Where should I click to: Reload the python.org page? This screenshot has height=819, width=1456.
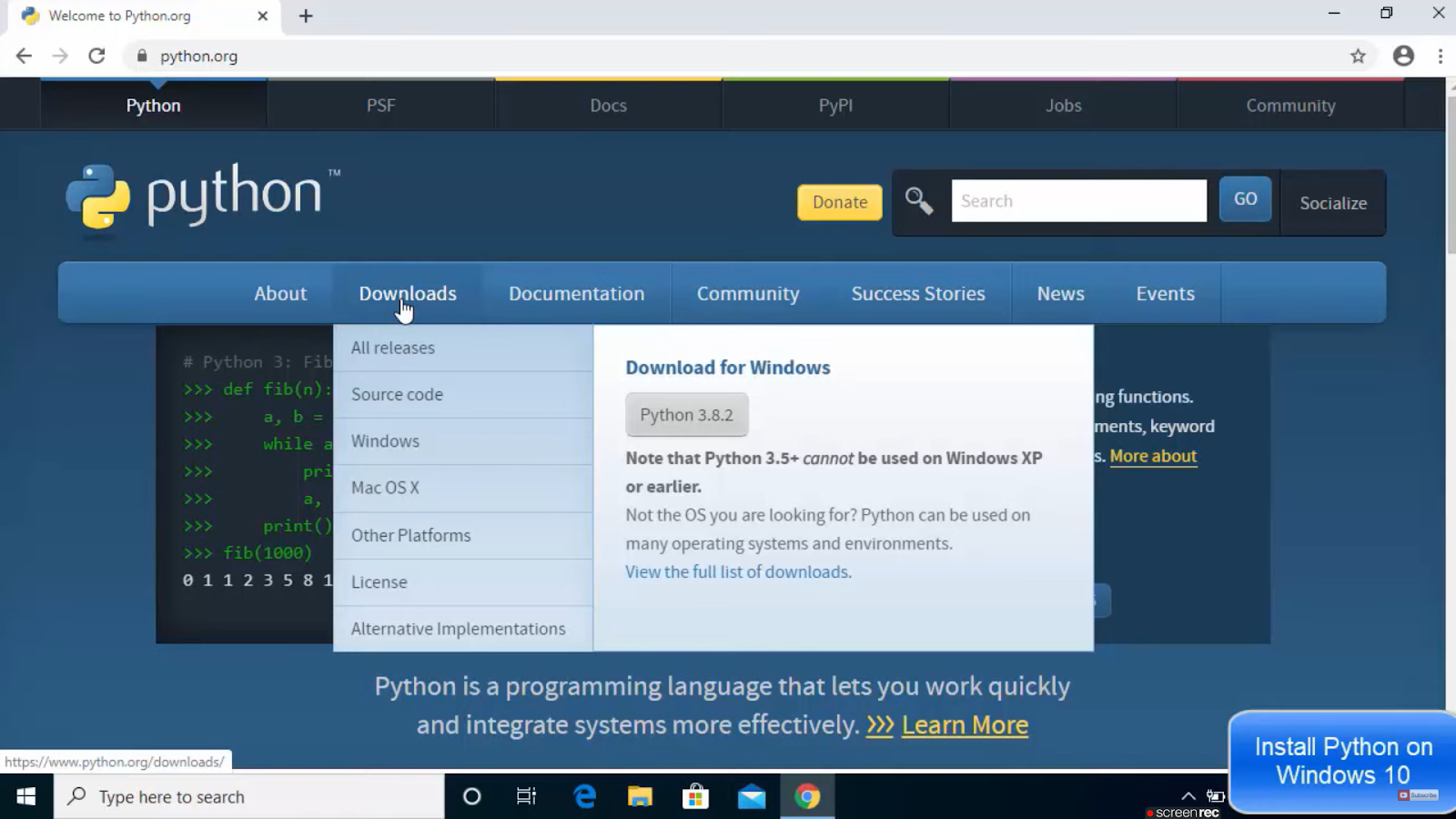click(96, 56)
